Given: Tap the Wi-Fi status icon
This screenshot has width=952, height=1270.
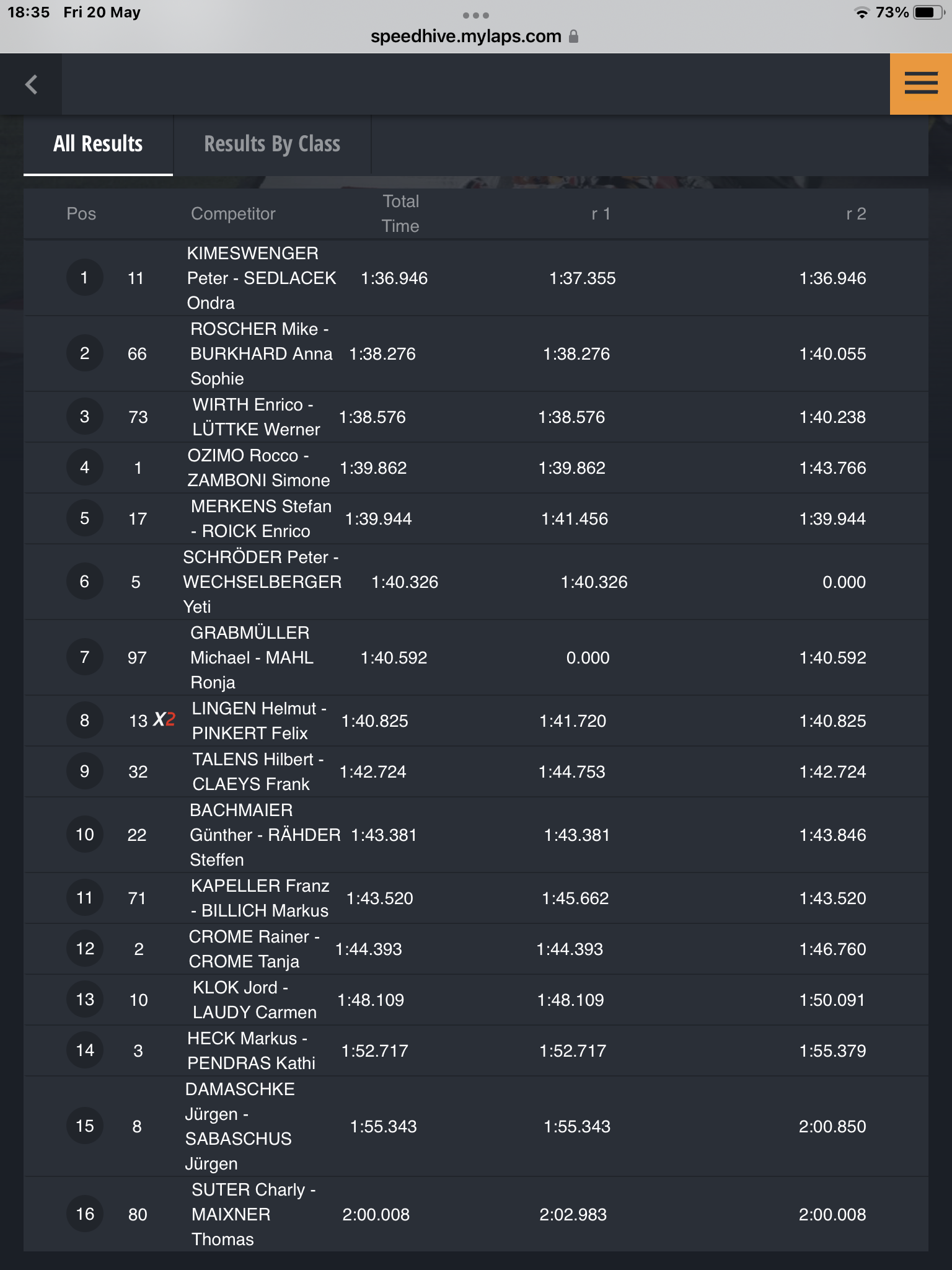Looking at the screenshot, I should pyautogui.click(x=862, y=13).
